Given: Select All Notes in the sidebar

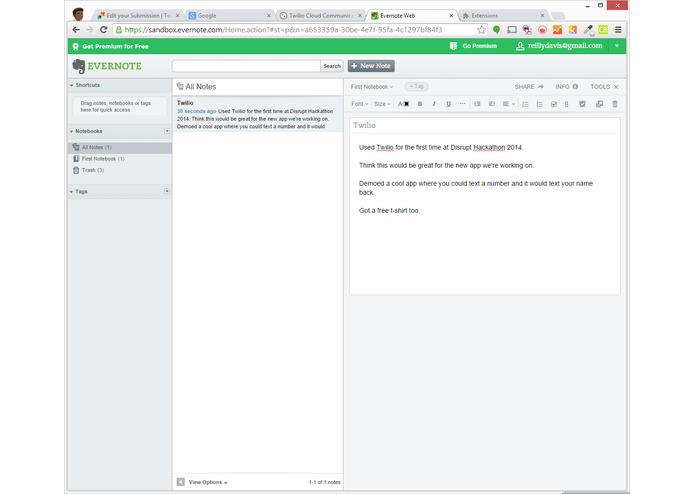Looking at the screenshot, I should [x=120, y=147].
